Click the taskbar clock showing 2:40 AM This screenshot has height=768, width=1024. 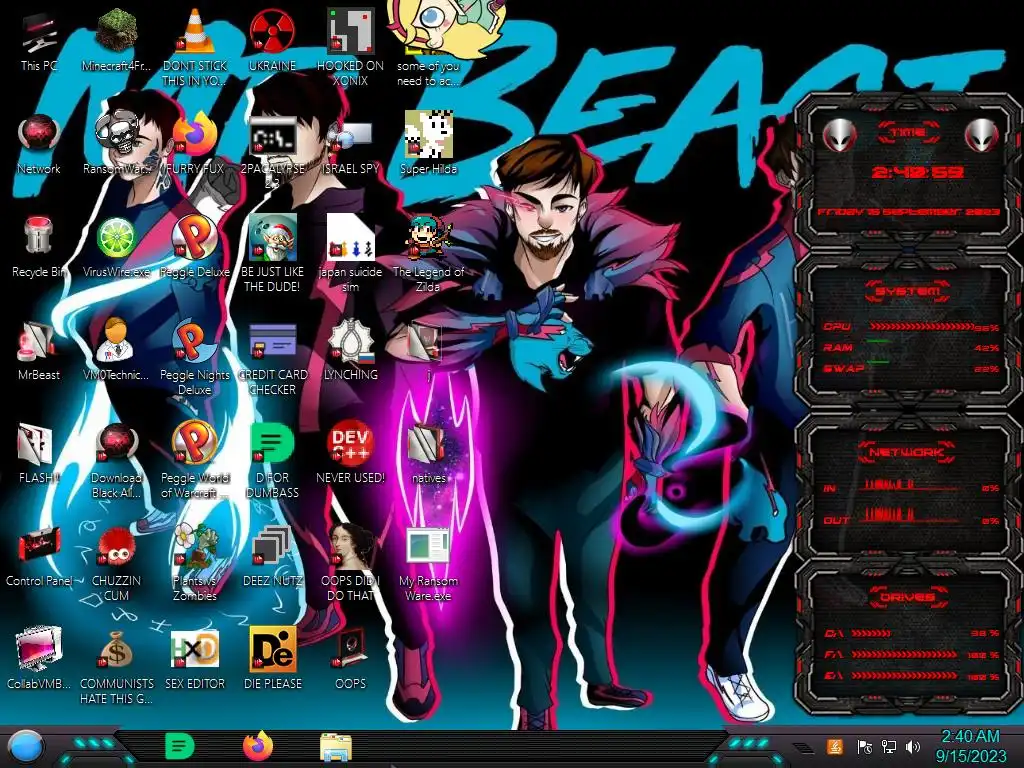(970, 746)
